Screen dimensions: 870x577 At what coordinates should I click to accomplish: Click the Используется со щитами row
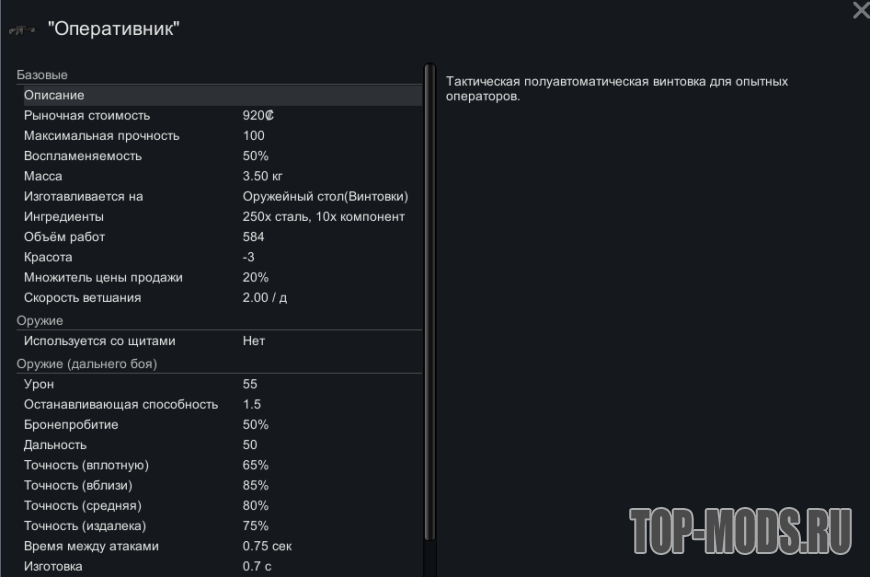[222, 341]
